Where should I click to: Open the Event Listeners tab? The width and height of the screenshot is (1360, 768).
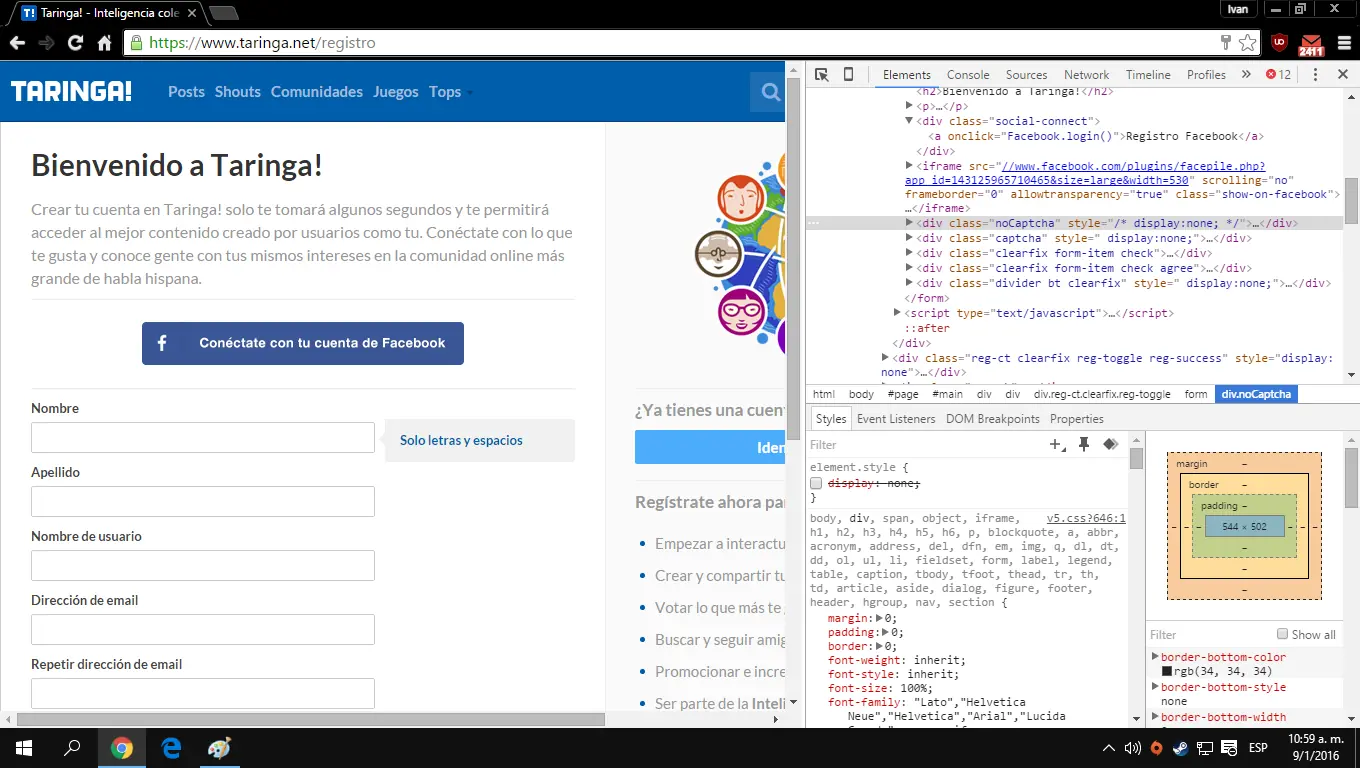[x=896, y=419]
